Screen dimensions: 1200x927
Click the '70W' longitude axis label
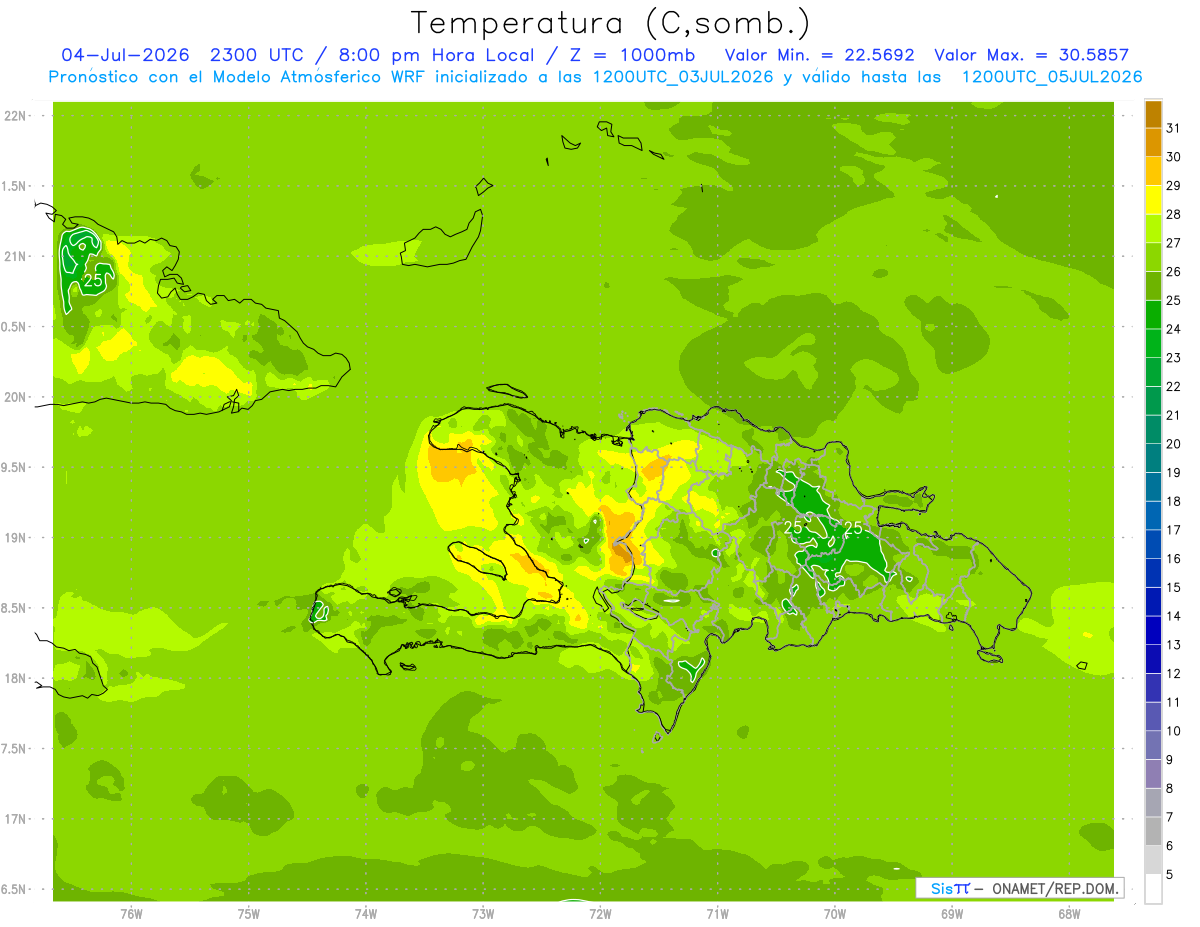click(835, 913)
